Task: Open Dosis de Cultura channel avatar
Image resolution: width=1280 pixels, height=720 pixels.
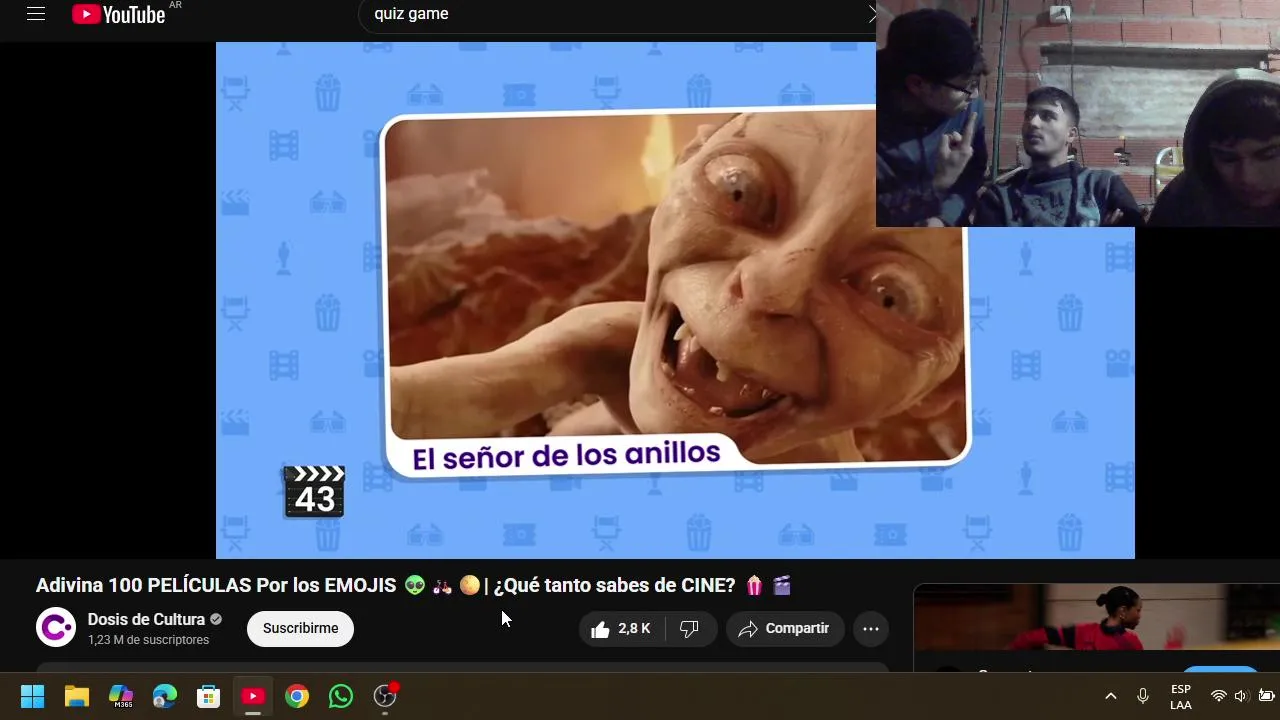Action: [x=56, y=628]
